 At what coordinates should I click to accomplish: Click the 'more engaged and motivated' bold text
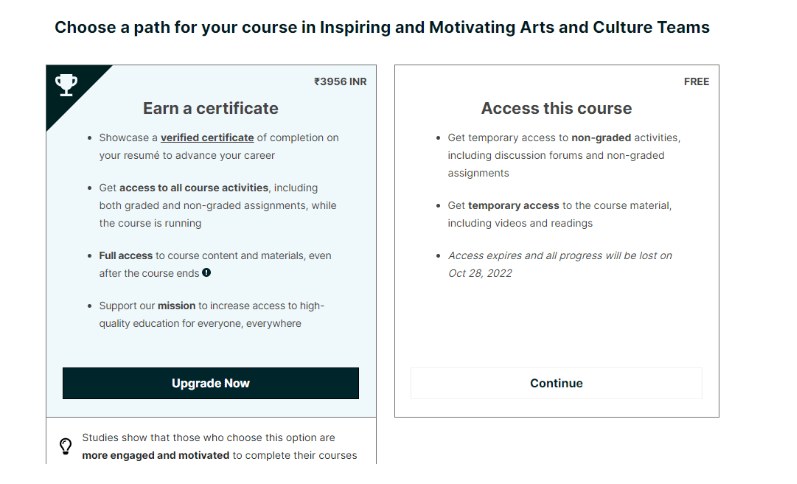coord(156,456)
